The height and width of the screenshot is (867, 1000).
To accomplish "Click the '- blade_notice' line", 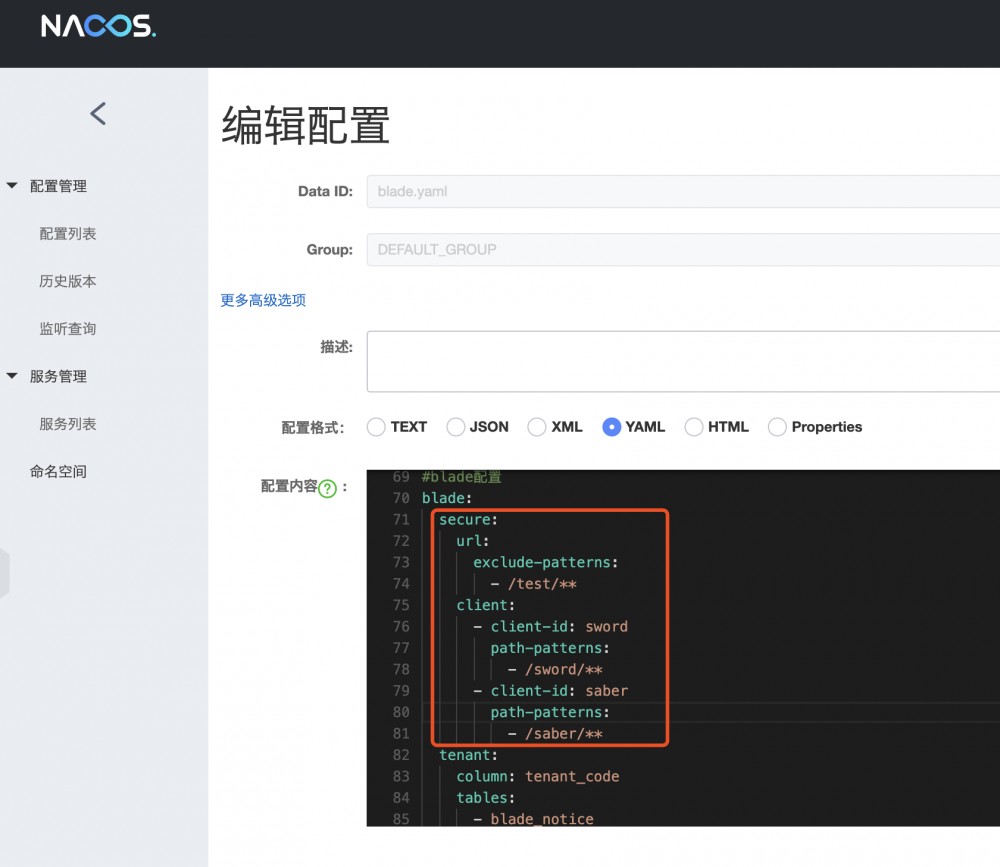I will click(534, 819).
